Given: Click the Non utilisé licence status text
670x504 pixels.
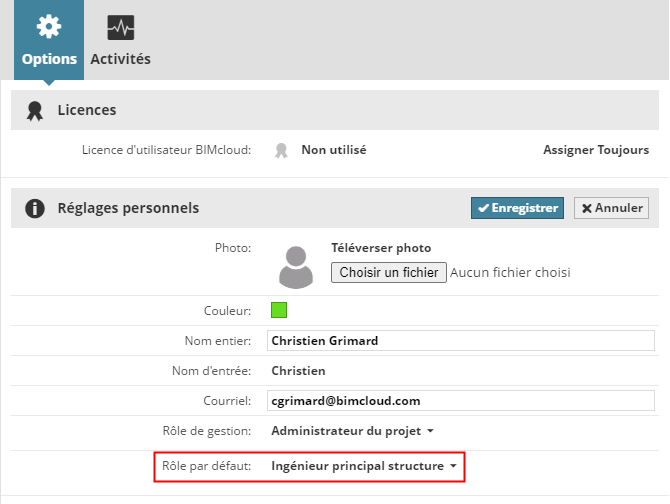Looking at the screenshot, I should pos(334,150).
